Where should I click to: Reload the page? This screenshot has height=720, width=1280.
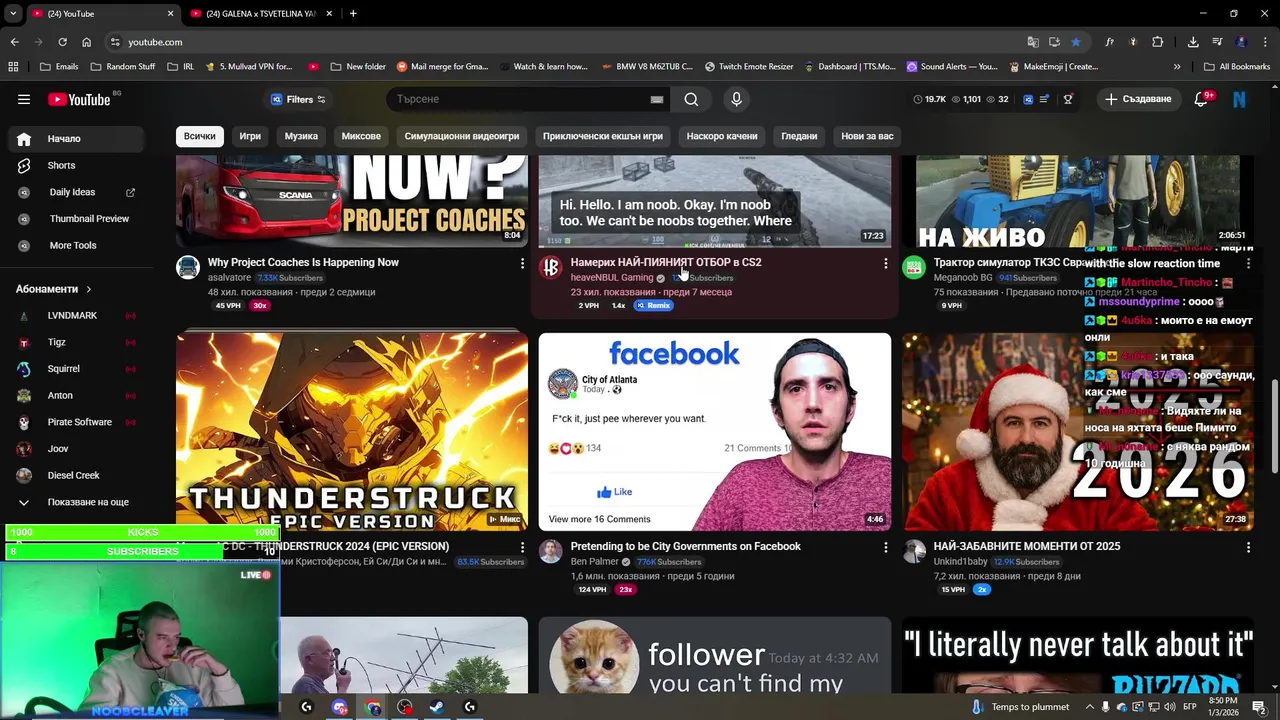pyautogui.click(x=62, y=42)
